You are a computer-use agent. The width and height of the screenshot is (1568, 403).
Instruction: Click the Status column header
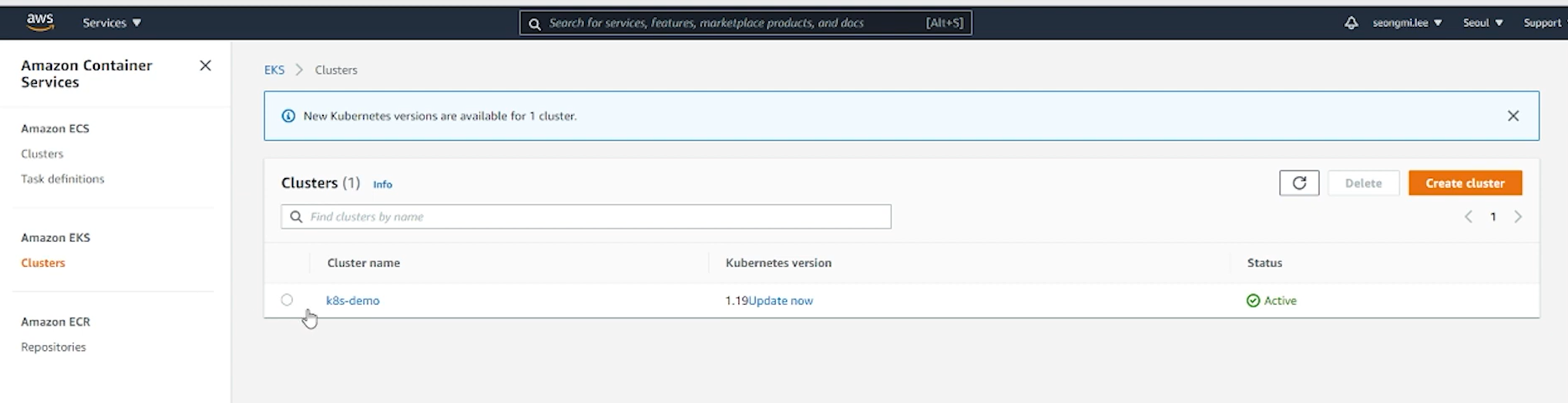(x=1264, y=263)
